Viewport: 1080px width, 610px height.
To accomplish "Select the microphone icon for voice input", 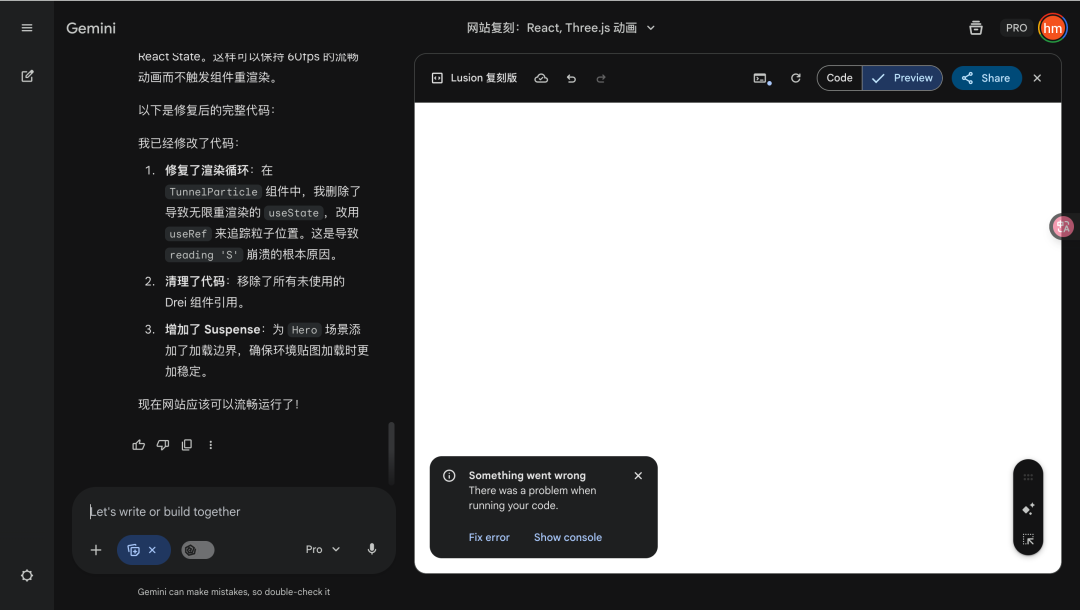I will point(371,549).
